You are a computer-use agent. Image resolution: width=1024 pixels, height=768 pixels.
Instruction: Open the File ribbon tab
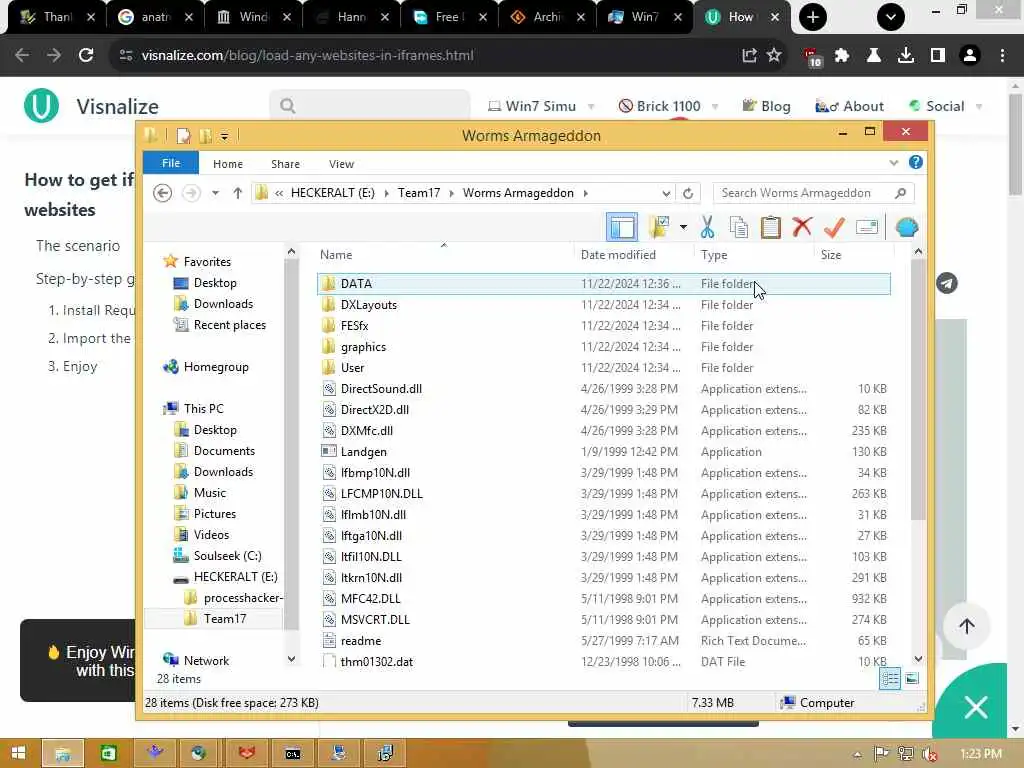(x=171, y=163)
